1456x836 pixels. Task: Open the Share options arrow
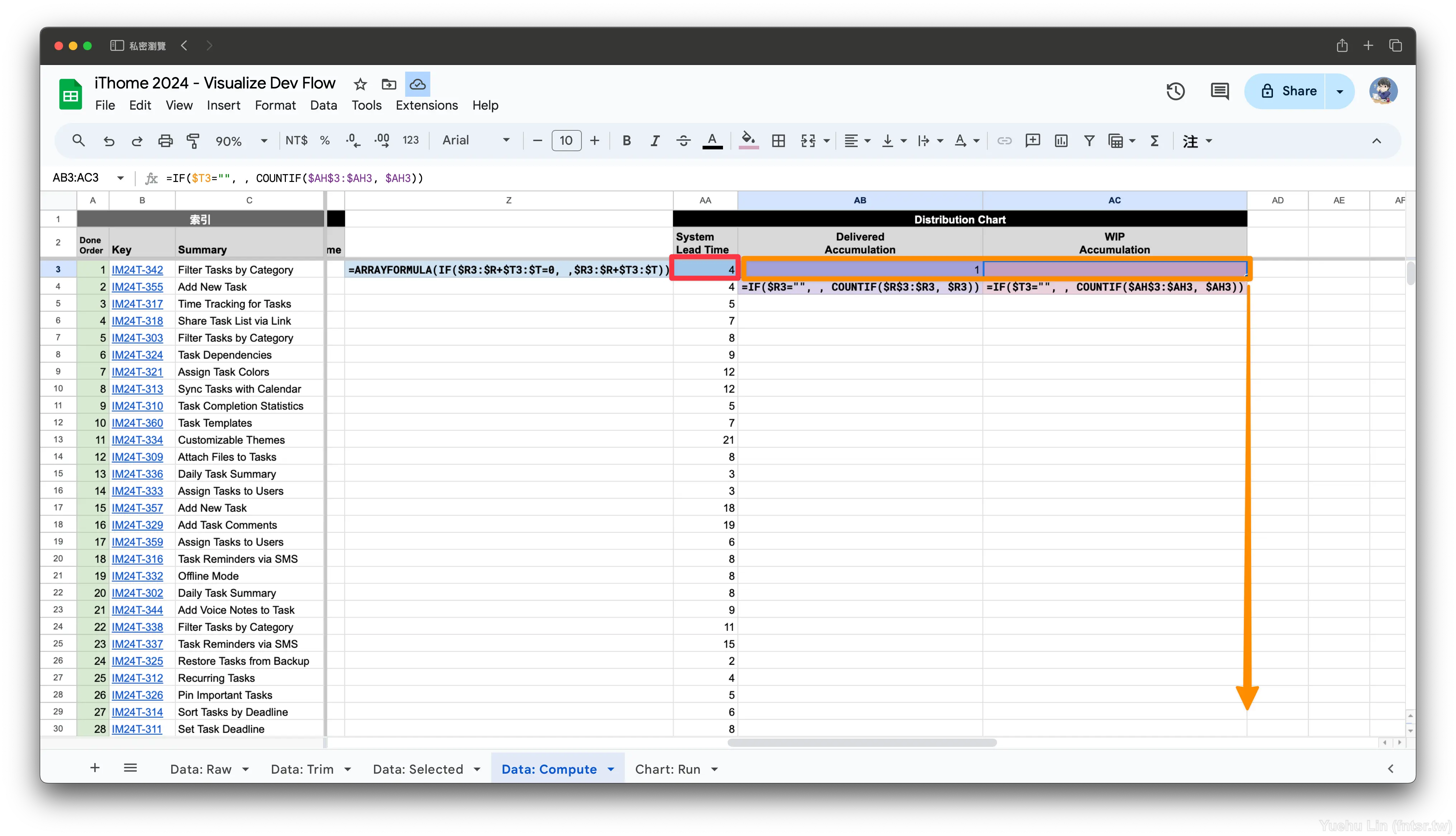tap(1340, 91)
